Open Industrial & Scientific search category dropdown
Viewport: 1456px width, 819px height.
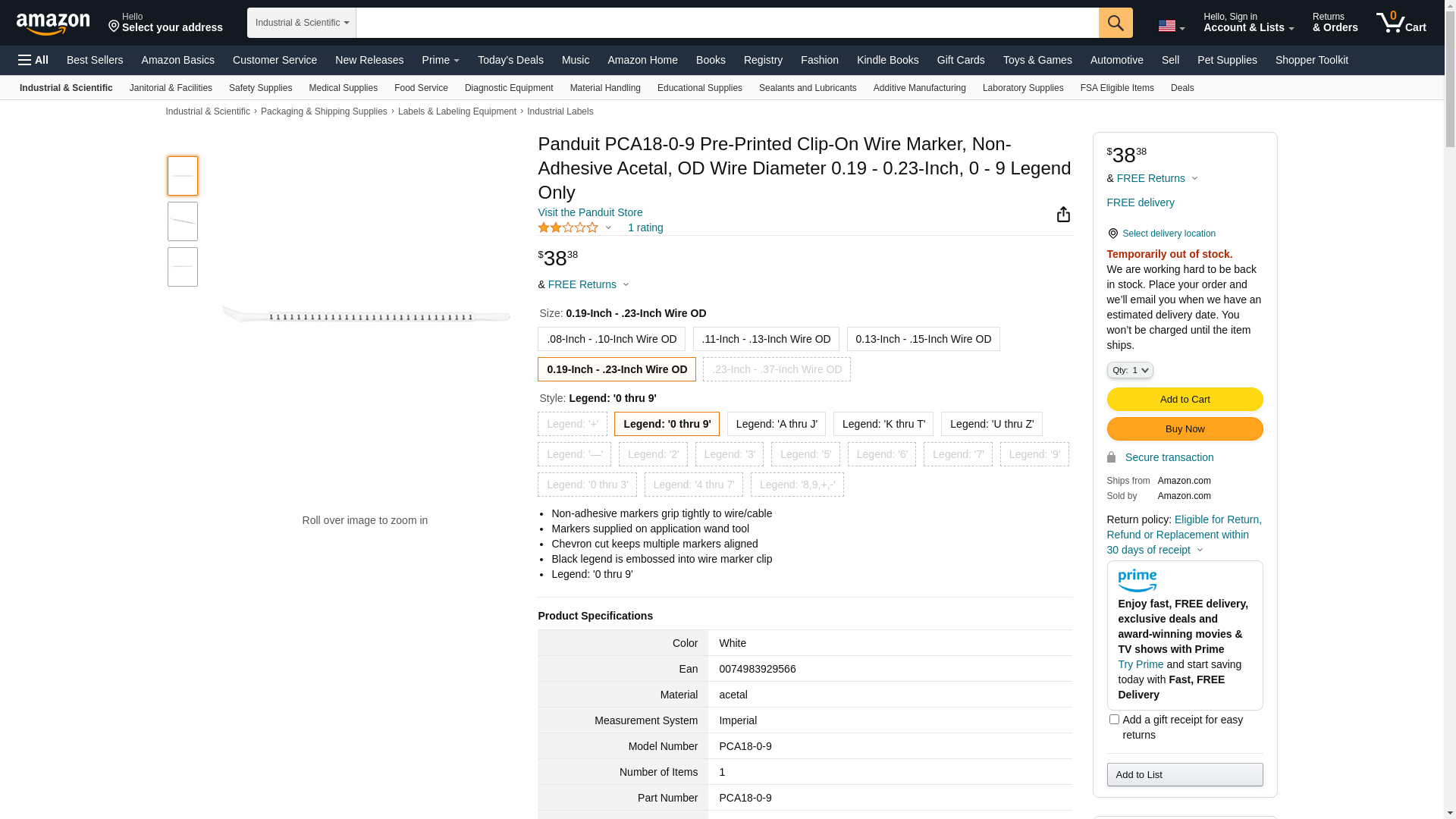pyautogui.click(x=302, y=23)
